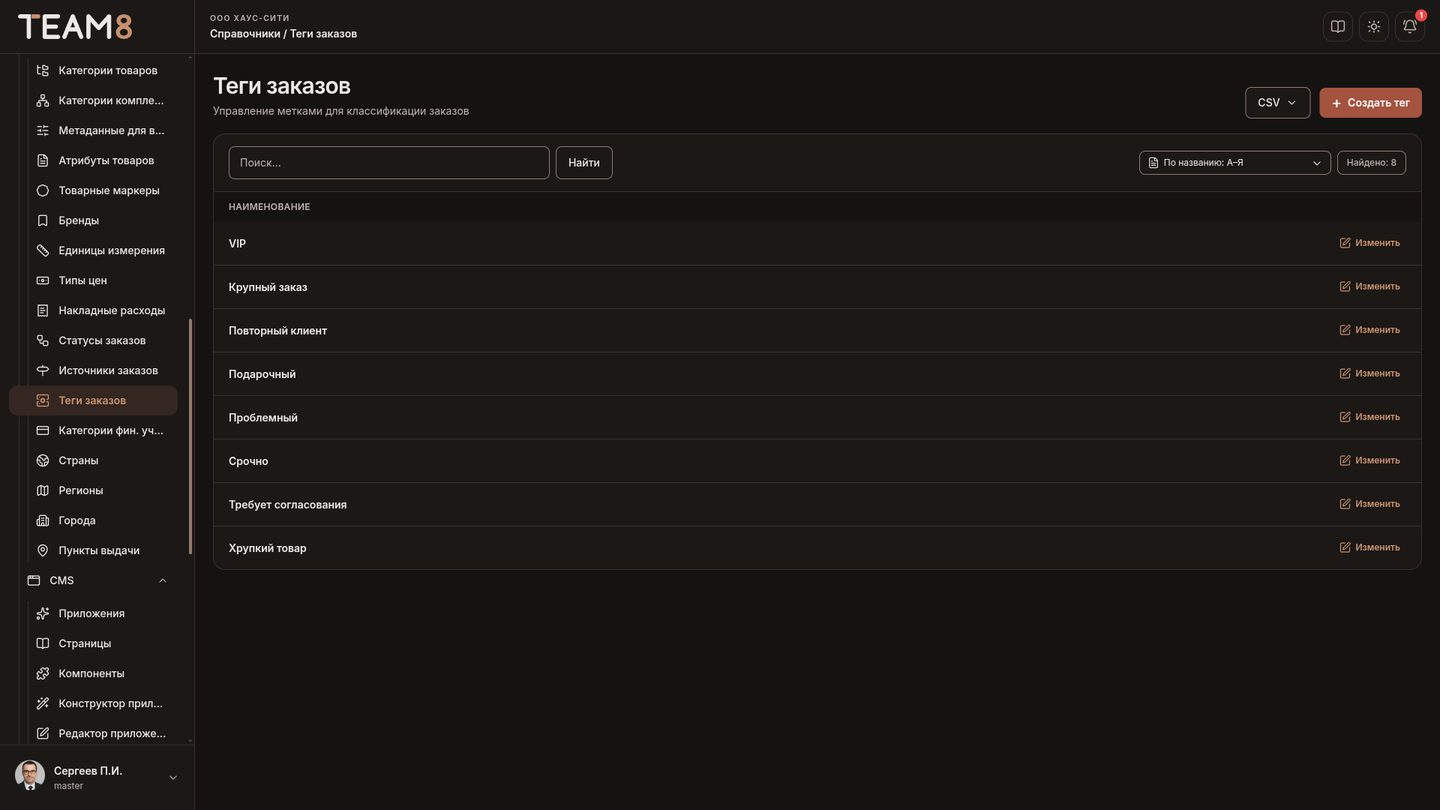Click the Страны globe icon

point(42,460)
